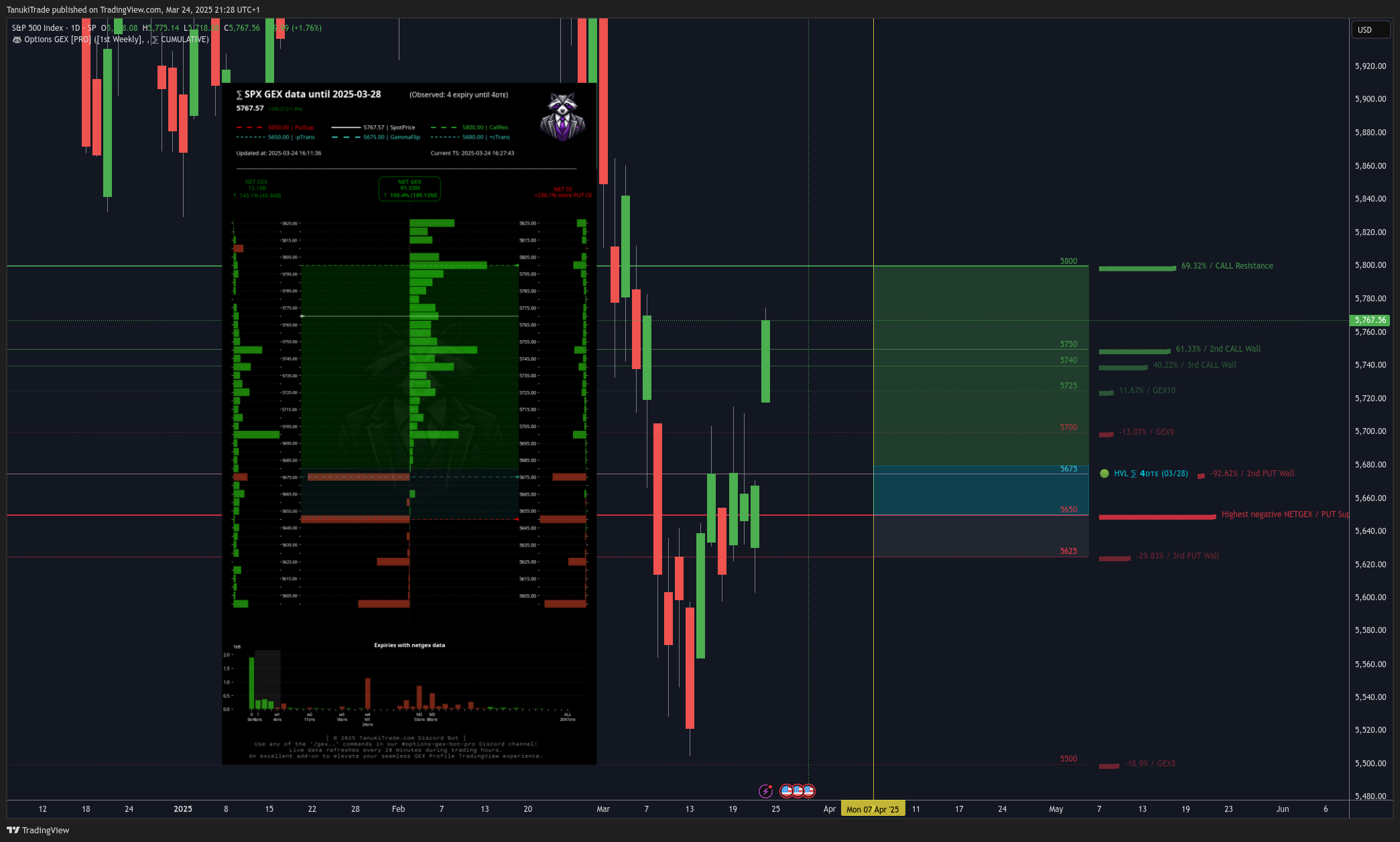Click the green 2nd CALL Wall bar swatch
Screen dimensions: 1400x842
(1135, 351)
